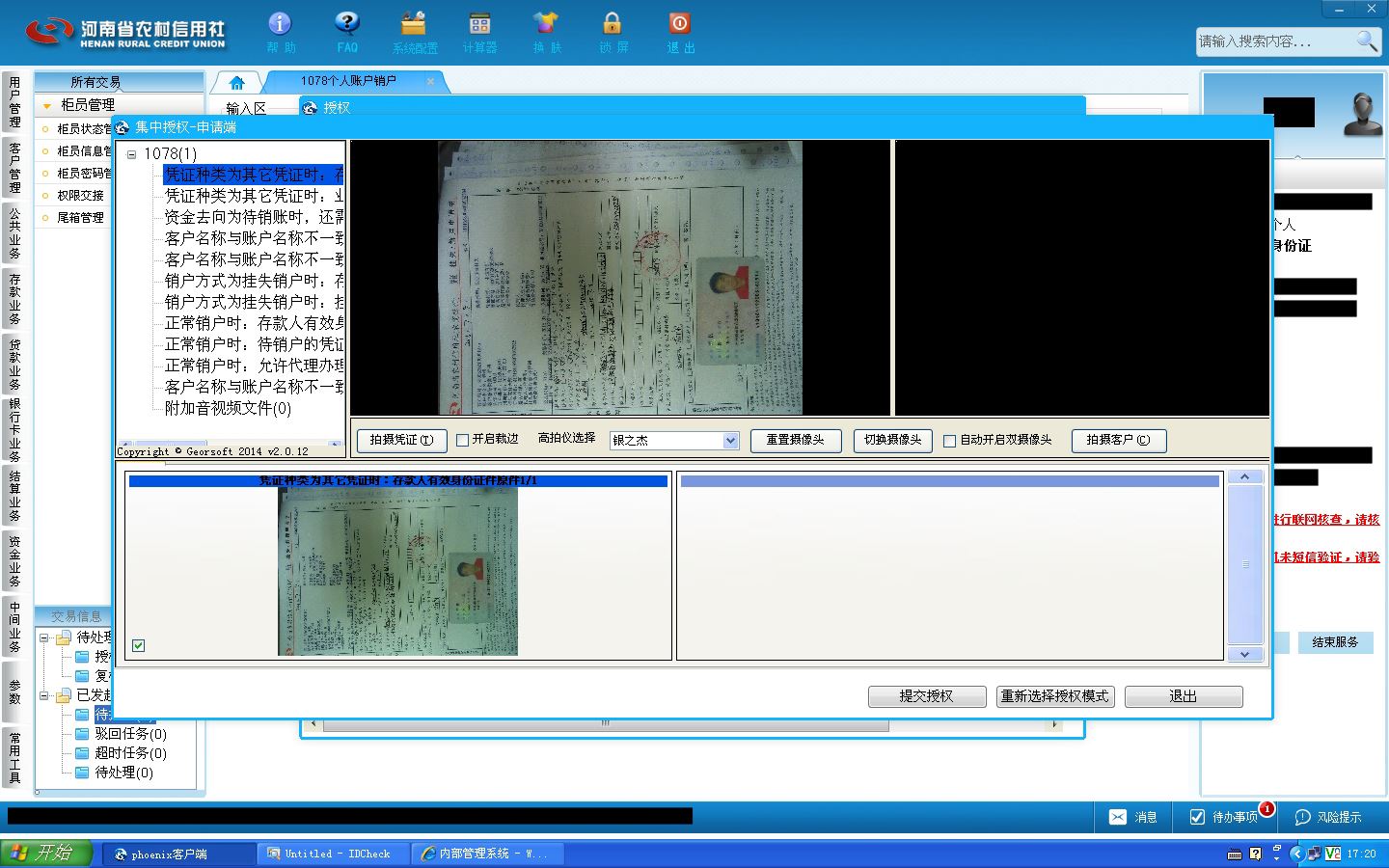Click the 待处理(0) folder icon

click(x=82, y=773)
